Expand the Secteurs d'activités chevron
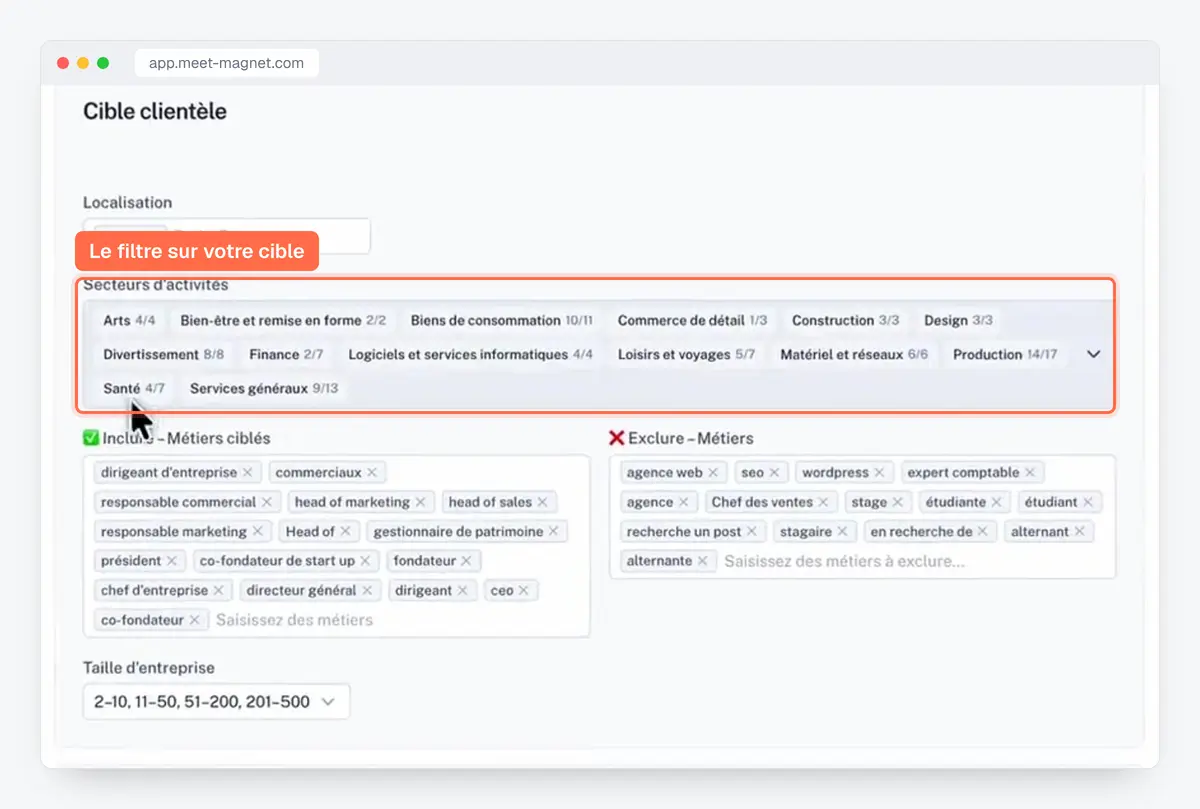Image resolution: width=1200 pixels, height=809 pixels. tap(1093, 354)
